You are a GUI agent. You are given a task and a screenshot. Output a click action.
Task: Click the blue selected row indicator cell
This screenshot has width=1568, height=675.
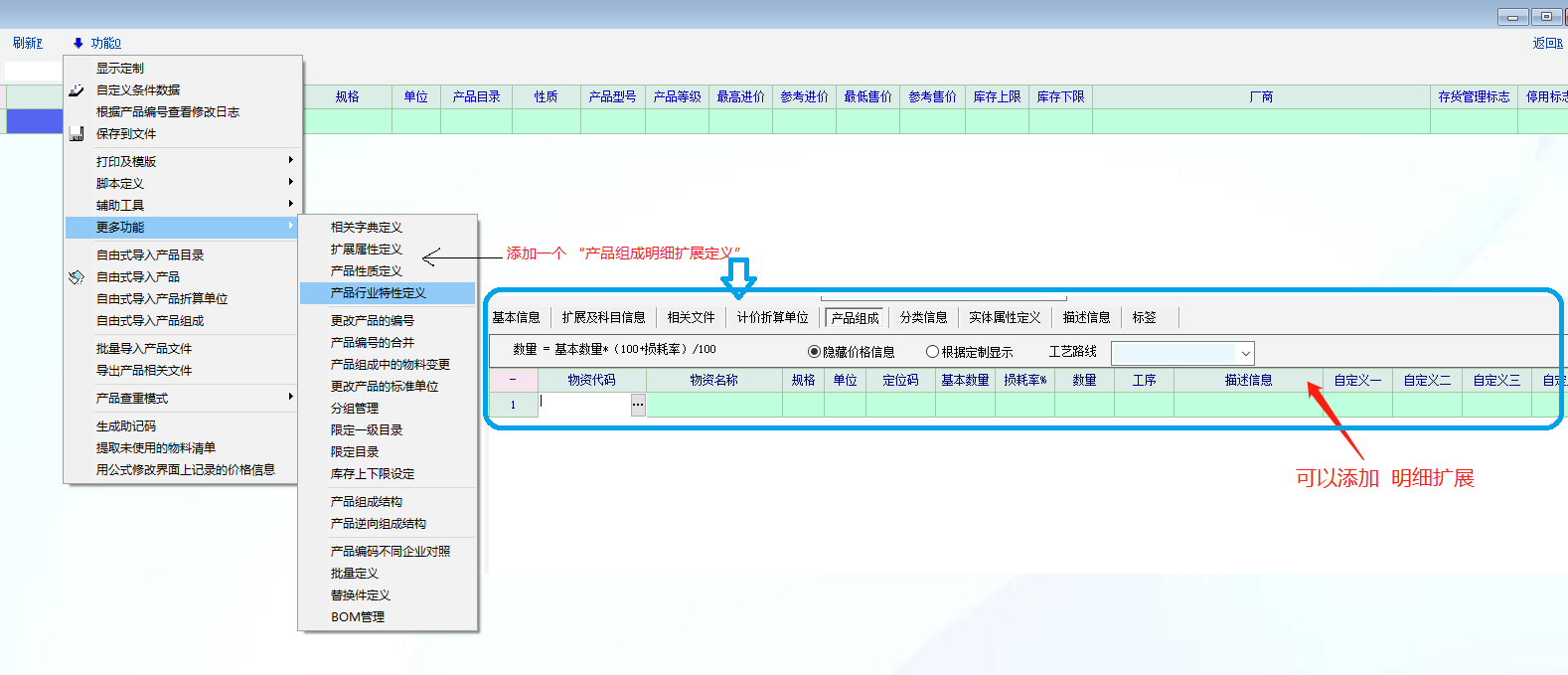click(35, 121)
